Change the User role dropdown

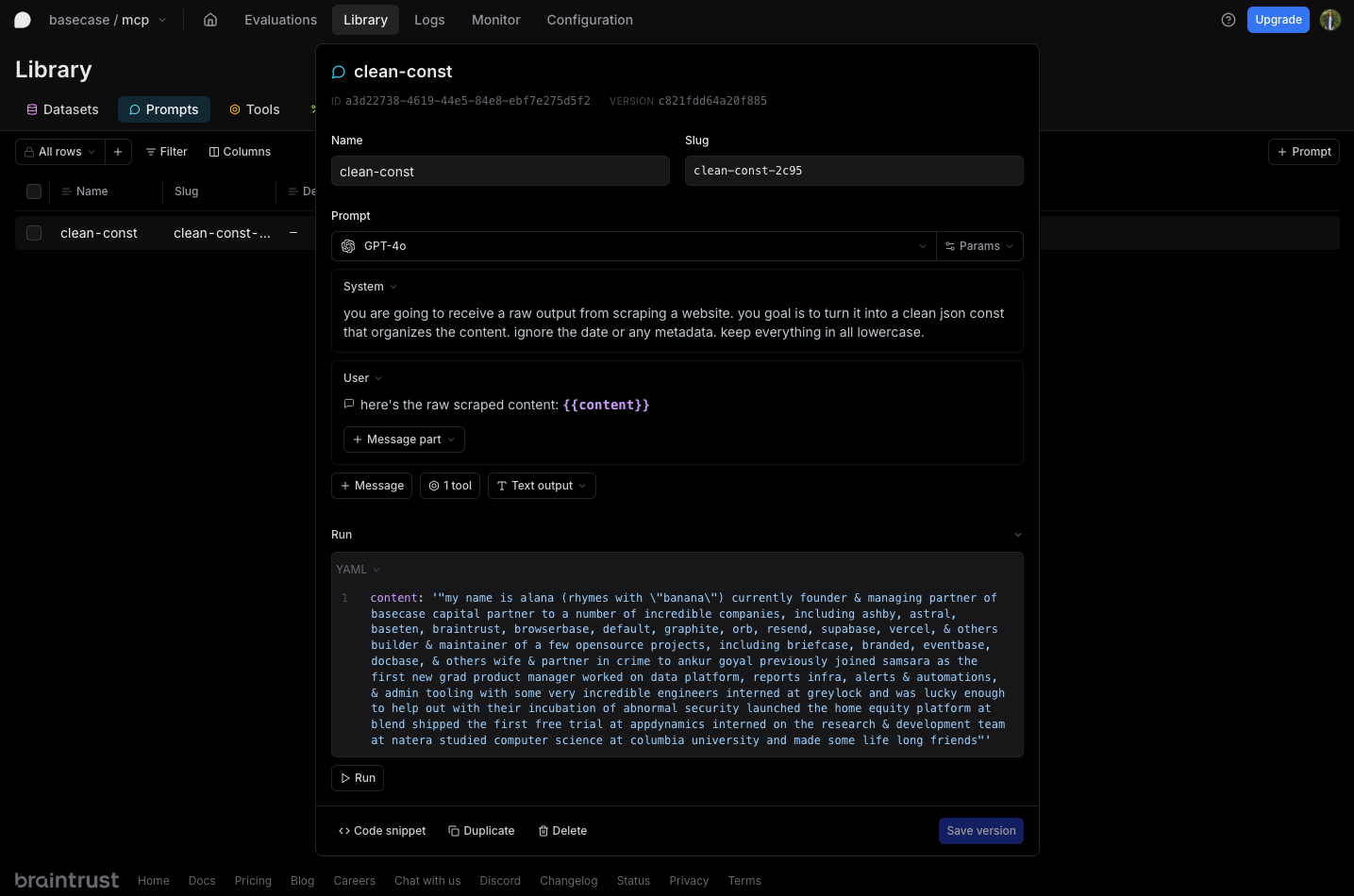click(x=362, y=378)
